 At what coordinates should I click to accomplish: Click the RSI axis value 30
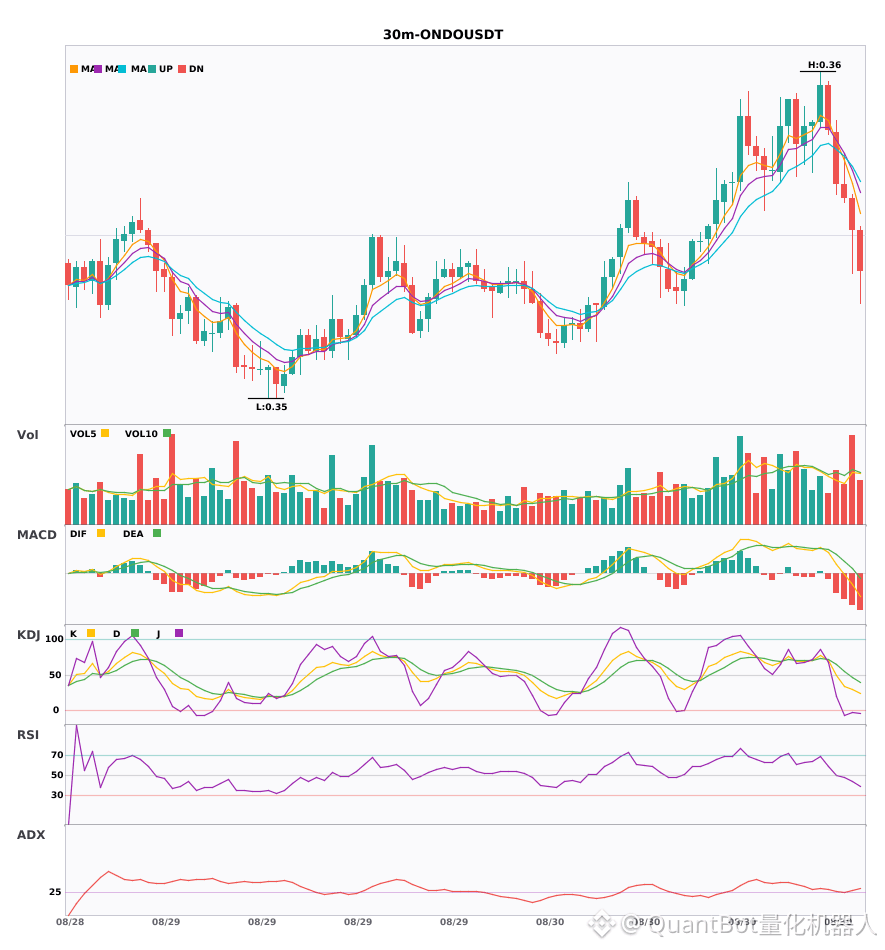pos(57,795)
